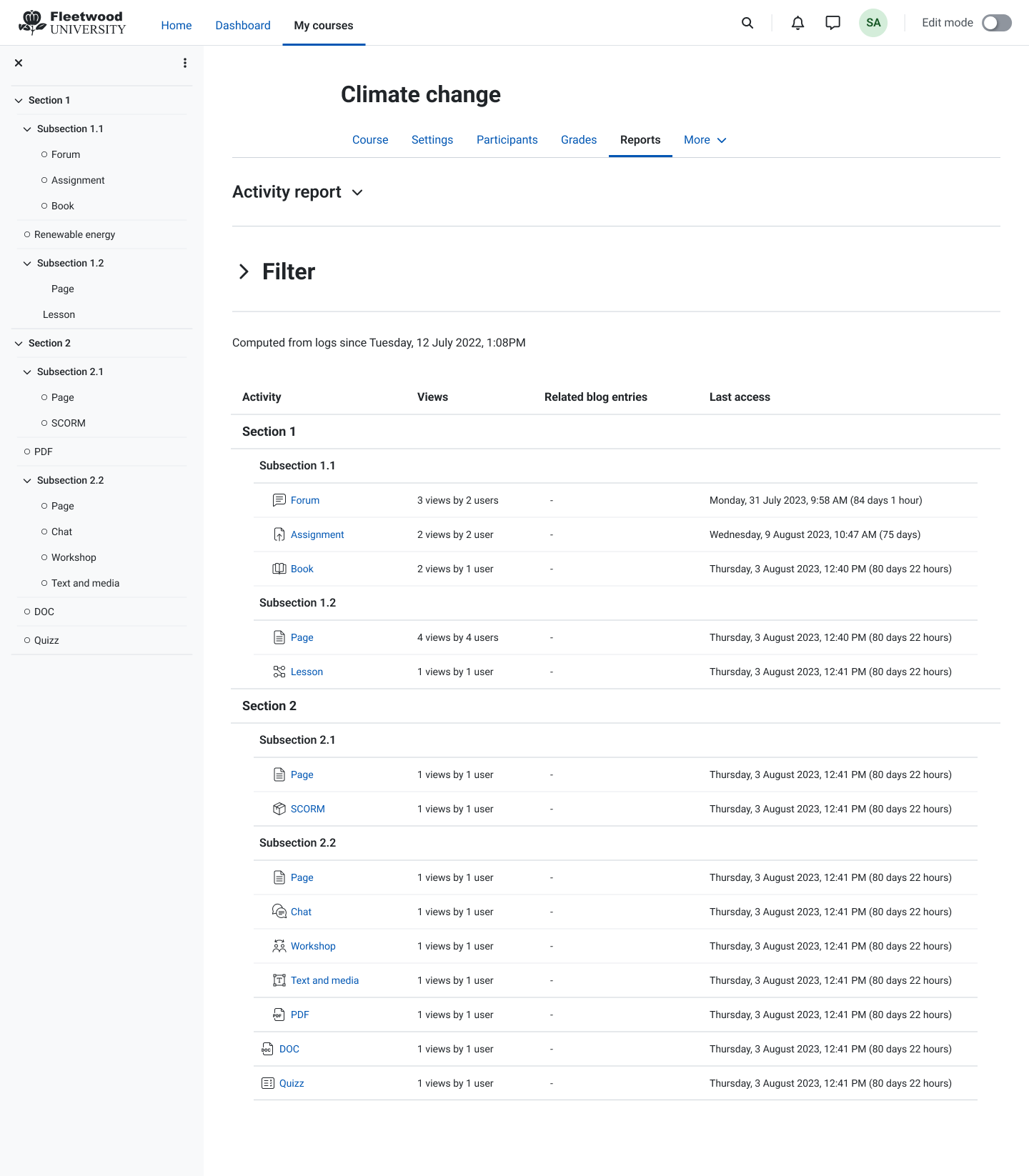Select Forum in course index

click(x=66, y=154)
